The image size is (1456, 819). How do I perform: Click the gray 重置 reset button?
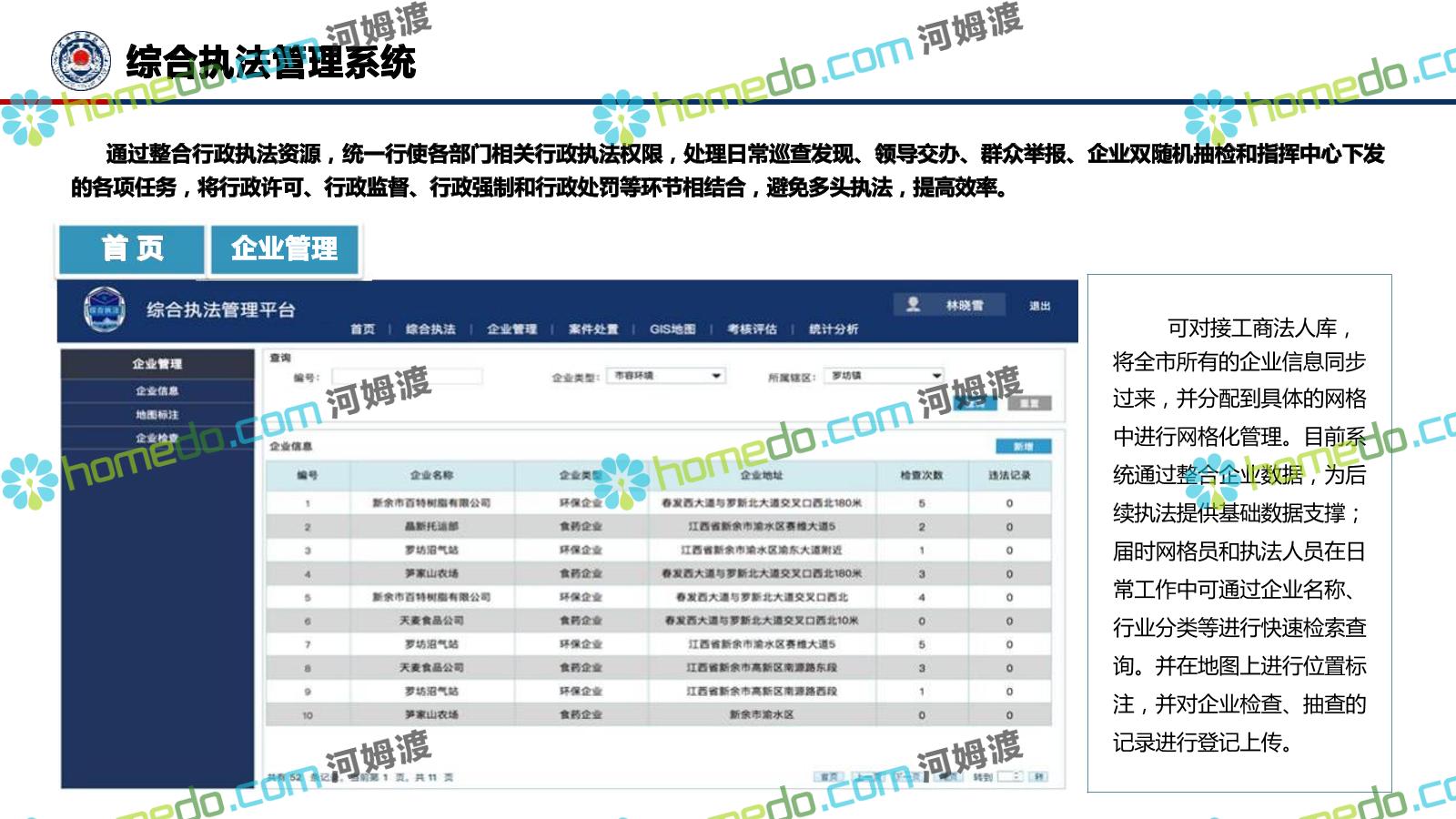[x=1029, y=403]
